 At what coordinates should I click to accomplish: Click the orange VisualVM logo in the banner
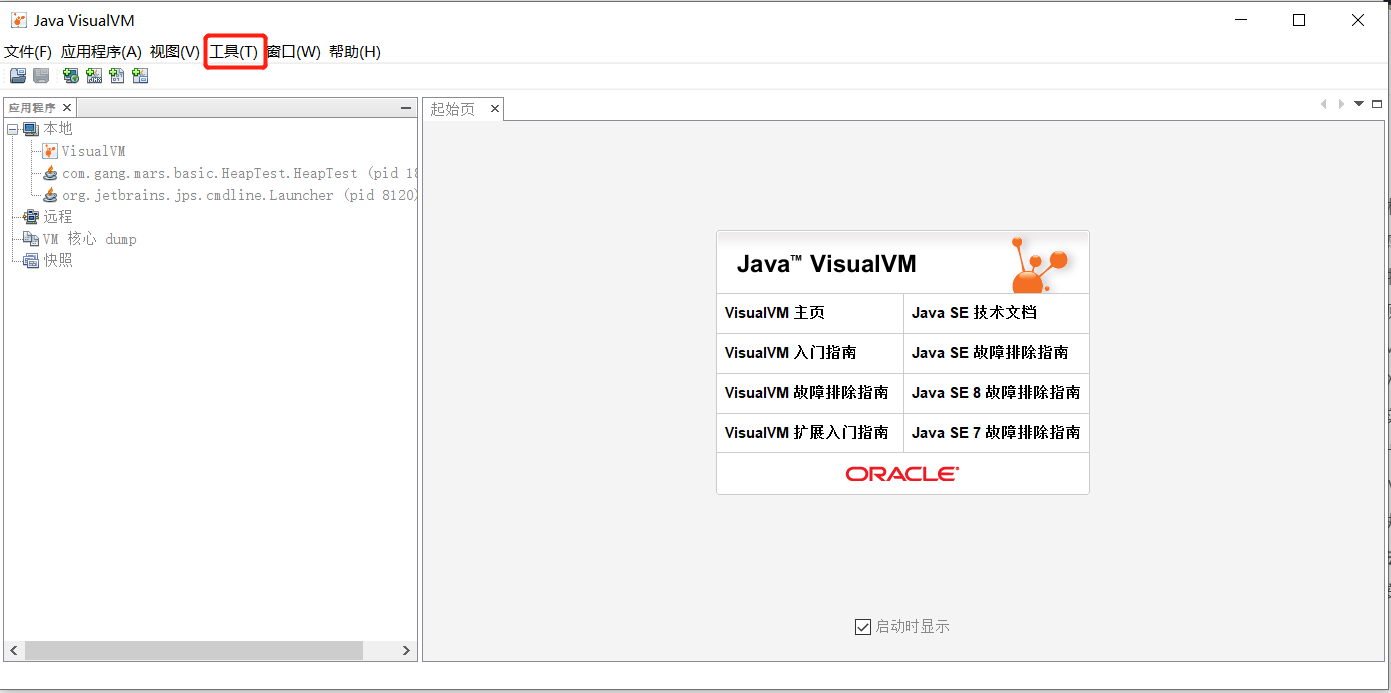point(1039,264)
